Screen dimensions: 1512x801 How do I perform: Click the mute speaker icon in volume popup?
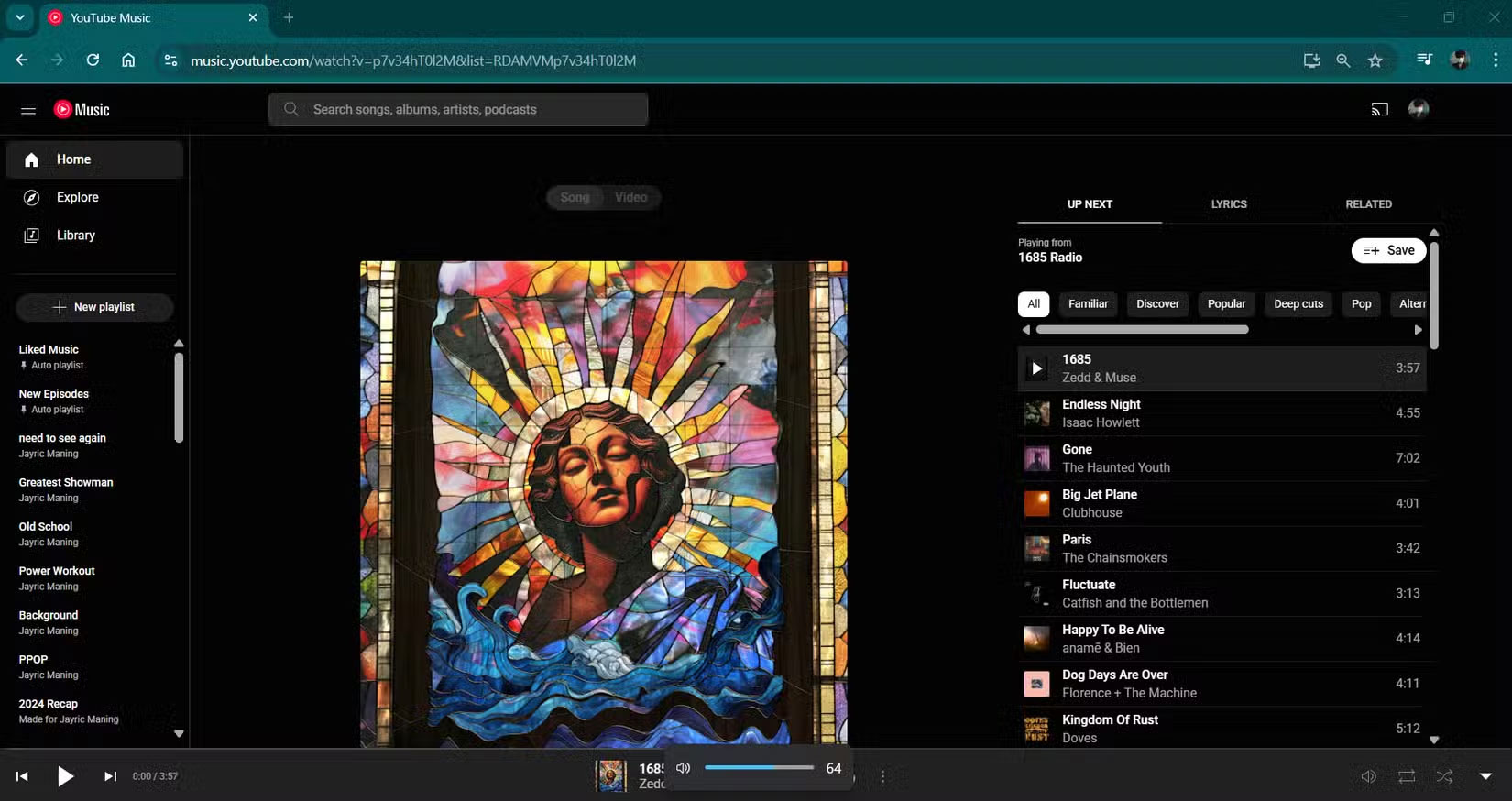(683, 768)
